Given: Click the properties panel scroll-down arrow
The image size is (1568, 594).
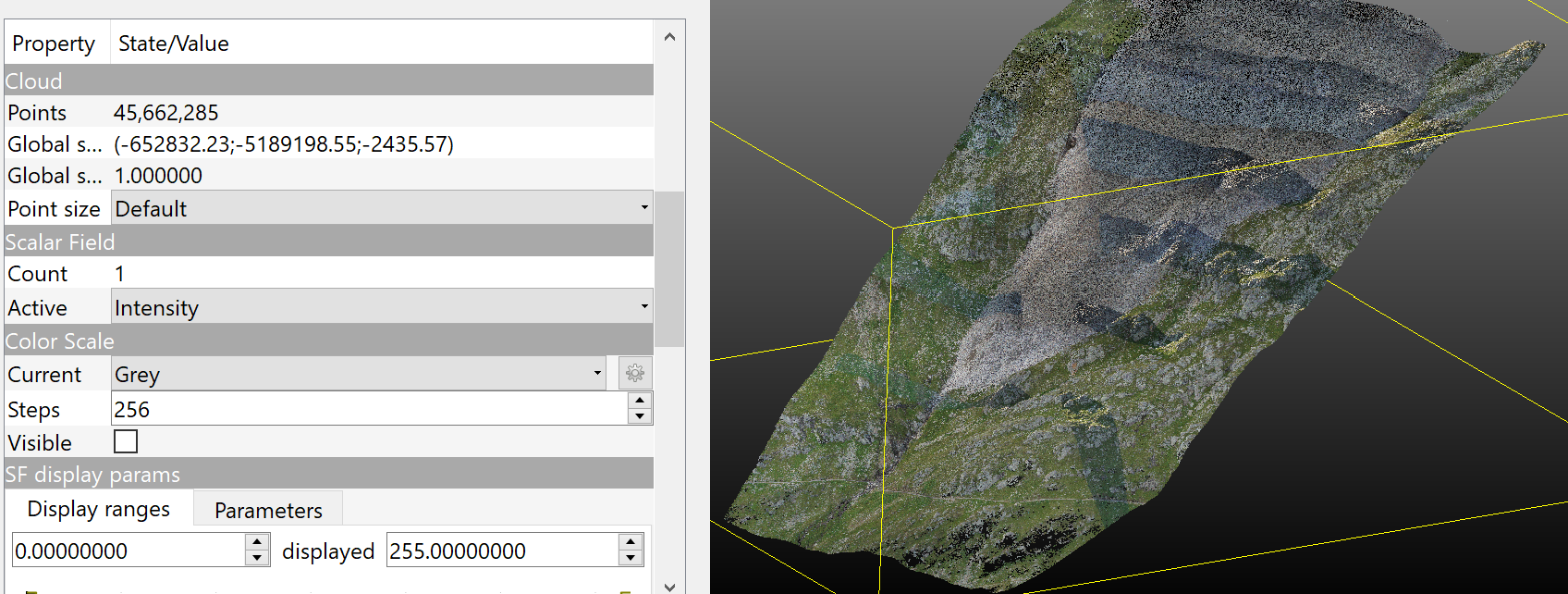Looking at the screenshot, I should click(x=669, y=586).
